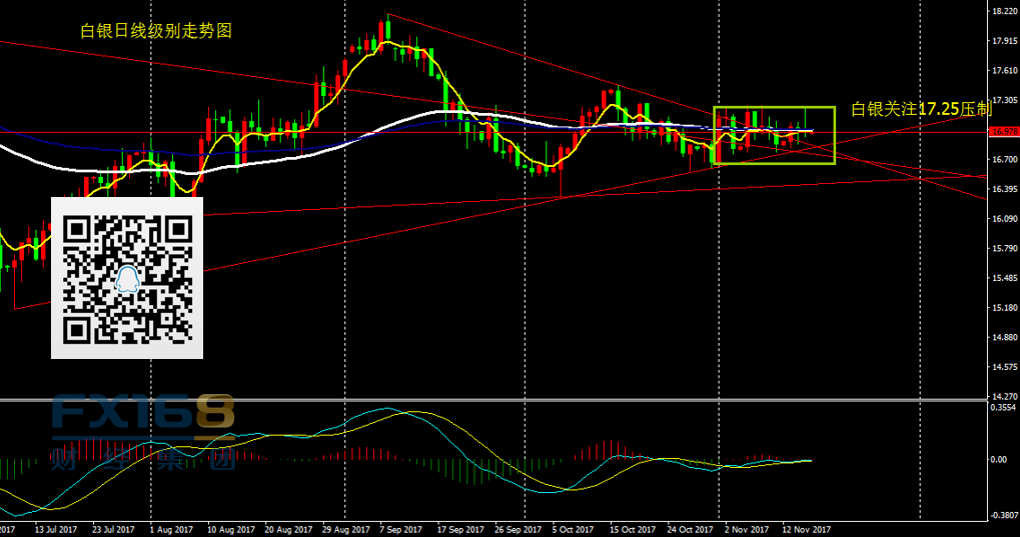1020x537 pixels.
Task: Grab the divider between price chart and MACD
Action: coord(500,401)
